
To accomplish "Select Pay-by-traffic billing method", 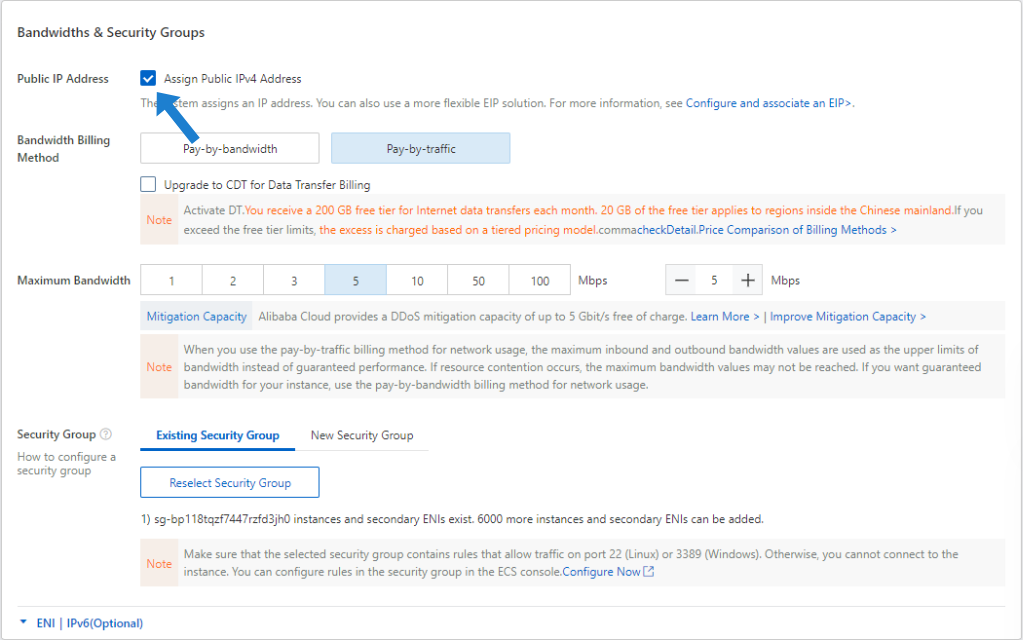I will pyautogui.click(x=420, y=149).
